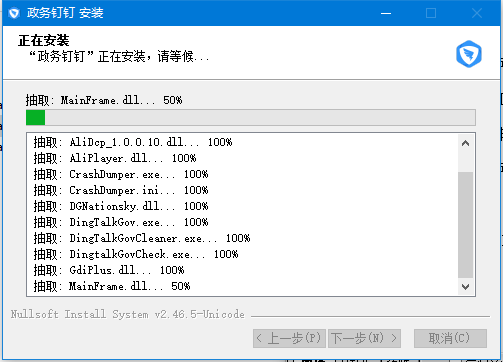The width and height of the screenshot is (503, 362).
Task: Click the Nullsoft Install System version text
Action: pos(128,314)
